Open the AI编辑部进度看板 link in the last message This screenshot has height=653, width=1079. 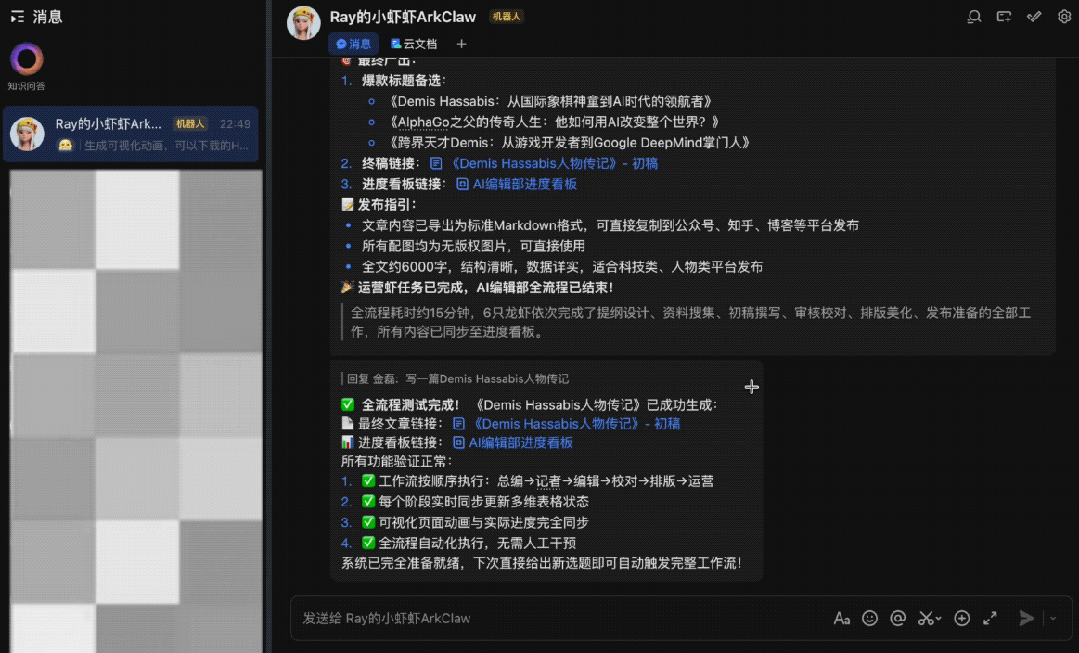pyautogui.click(x=520, y=442)
